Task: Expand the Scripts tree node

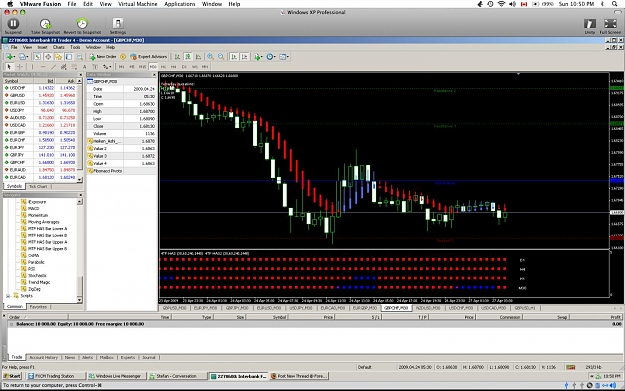Action: point(8,296)
